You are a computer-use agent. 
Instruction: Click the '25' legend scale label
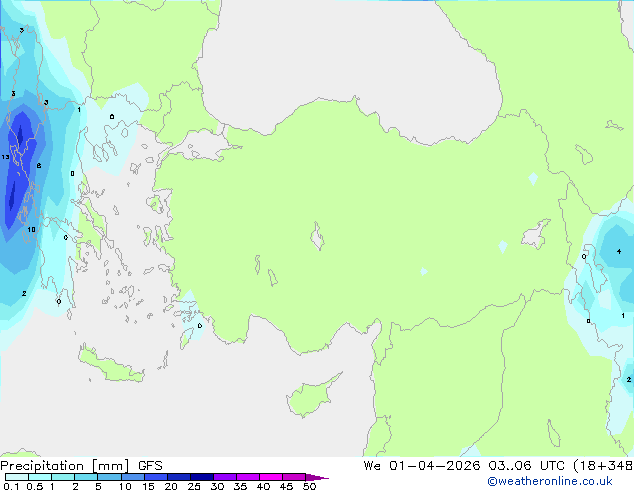194,486
